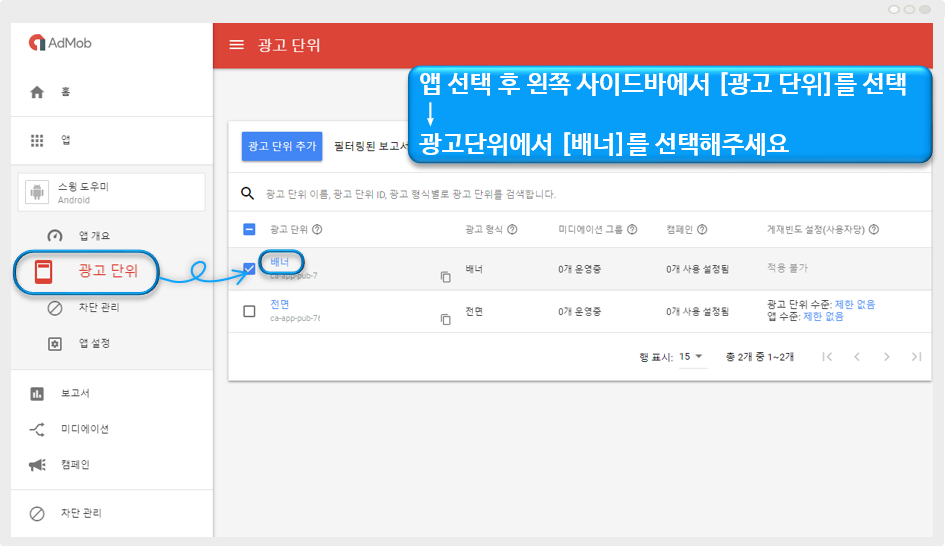Viewport: 945px width, 546px height.
Task: Jump to last page of results
Action: tap(916, 357)
